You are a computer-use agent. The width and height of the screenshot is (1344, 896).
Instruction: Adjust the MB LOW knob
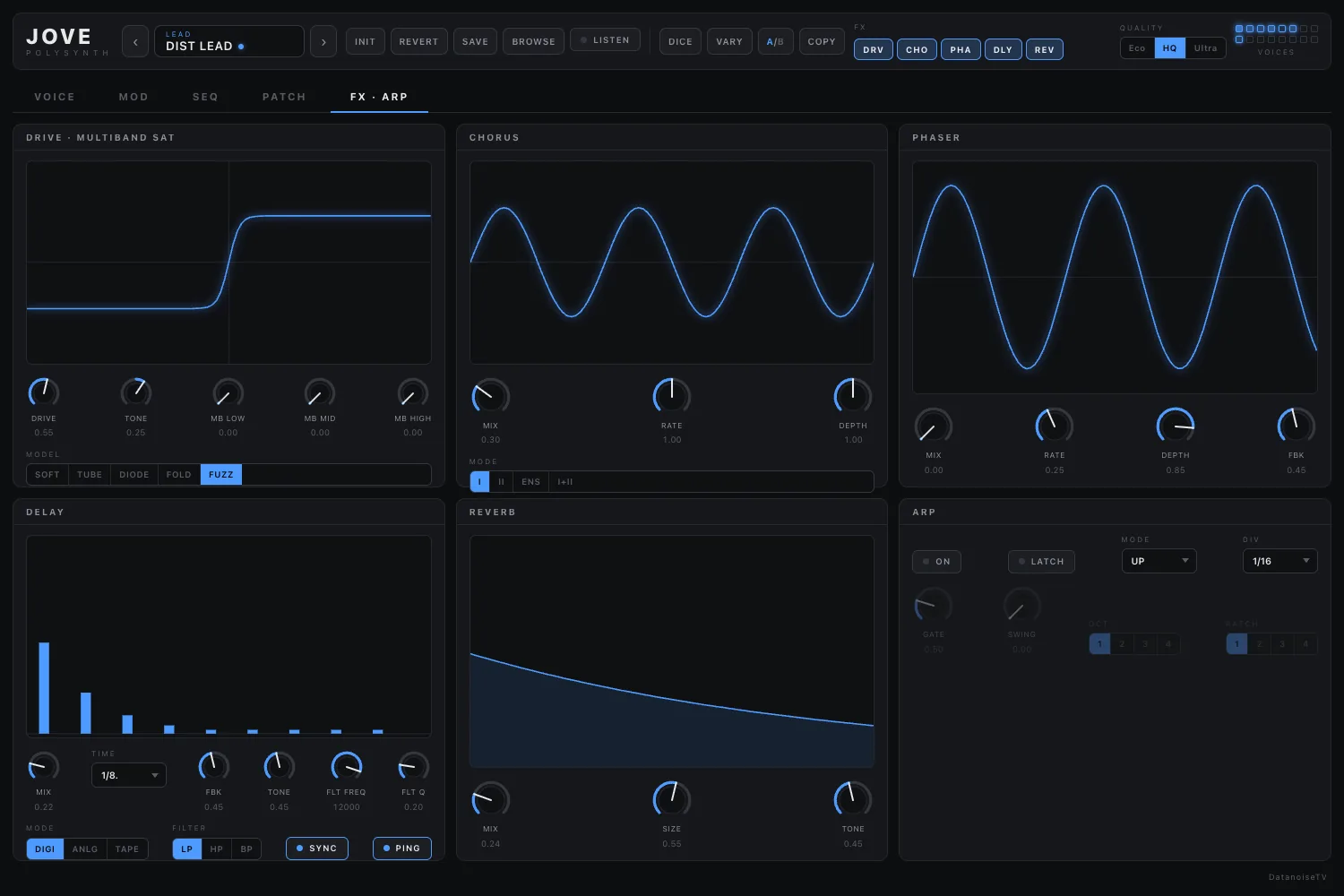tap(228, 392)
